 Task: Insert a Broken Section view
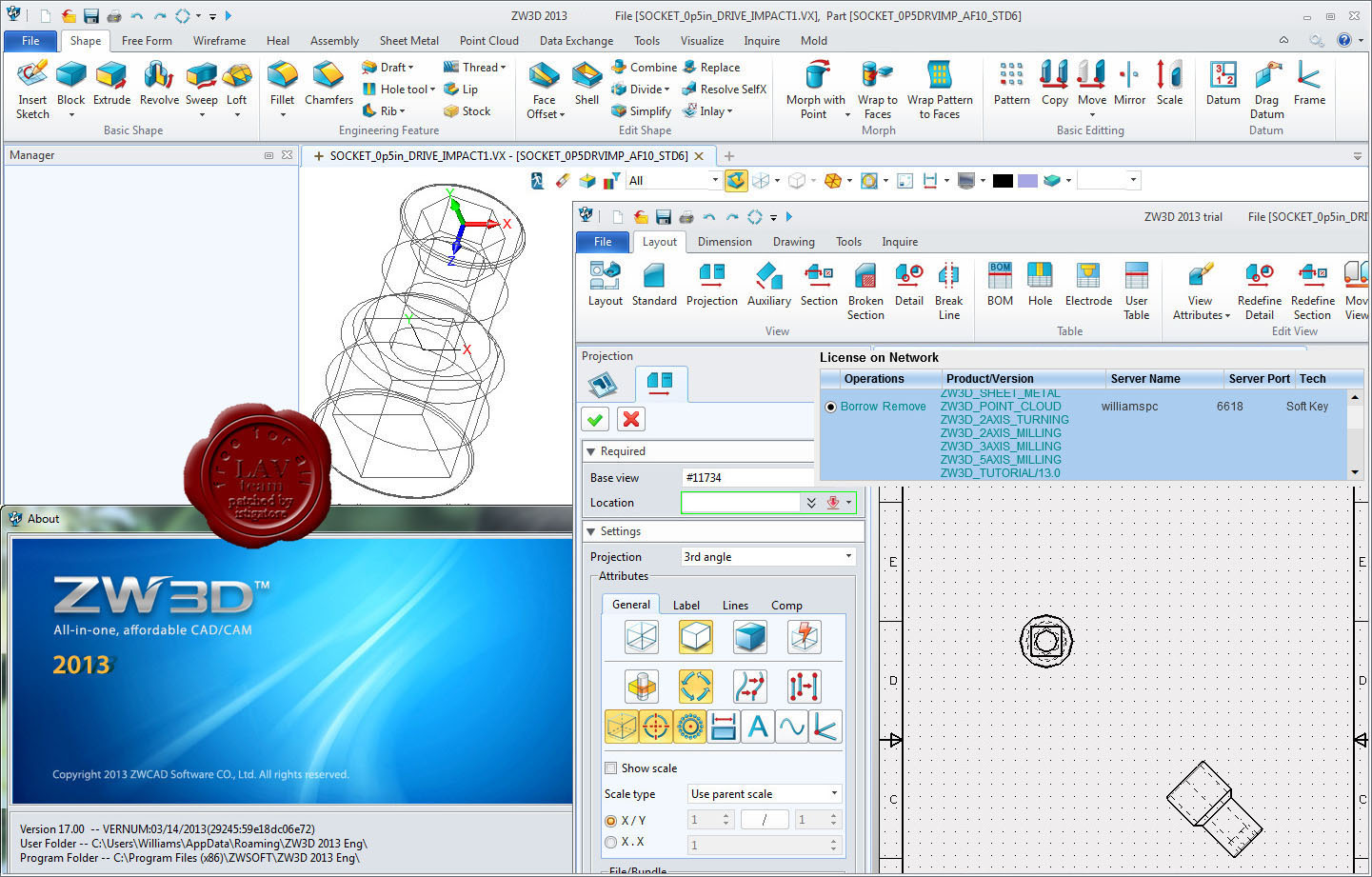[x=865, y=290]
